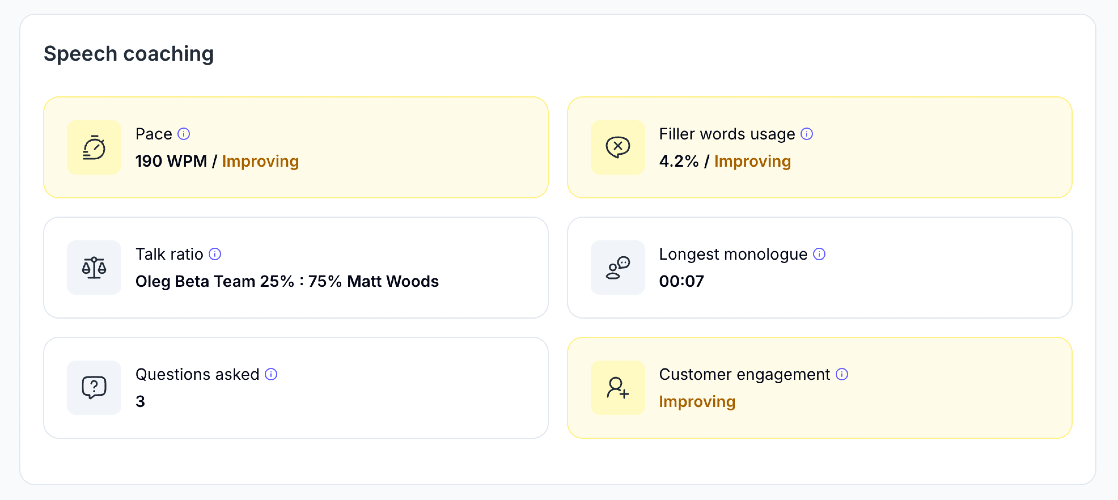Click the Questions asked label

198,374
